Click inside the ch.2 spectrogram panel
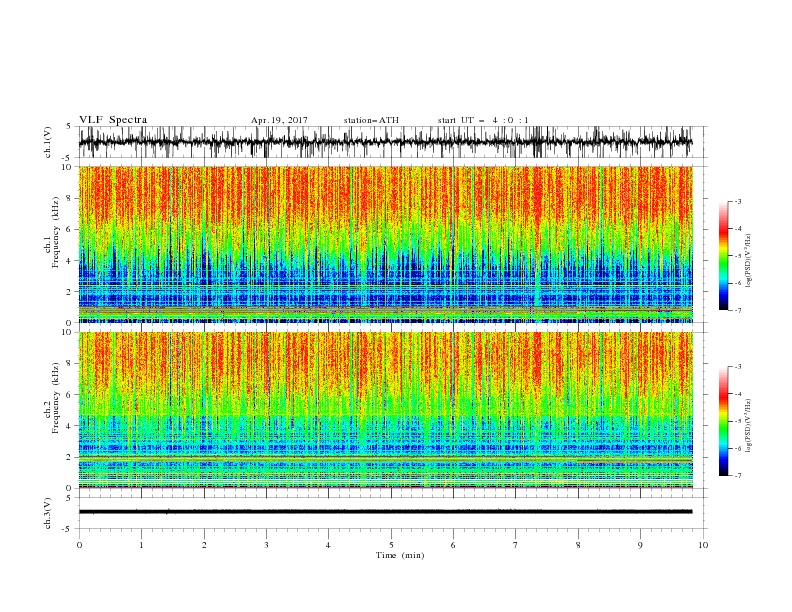The width and height of the screenshot is (792, 612). pos(385,410)
